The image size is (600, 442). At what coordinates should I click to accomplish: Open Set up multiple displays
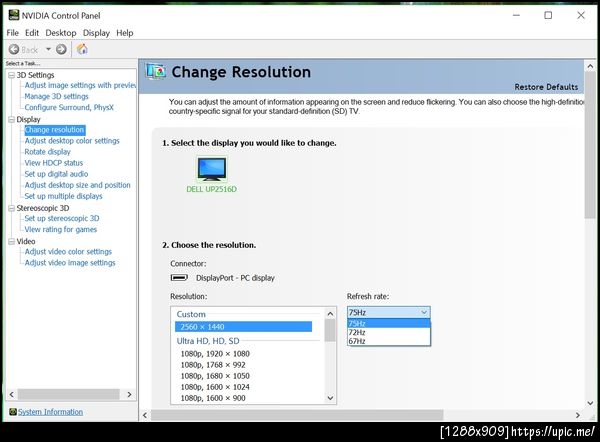click(x=64, y=196)
